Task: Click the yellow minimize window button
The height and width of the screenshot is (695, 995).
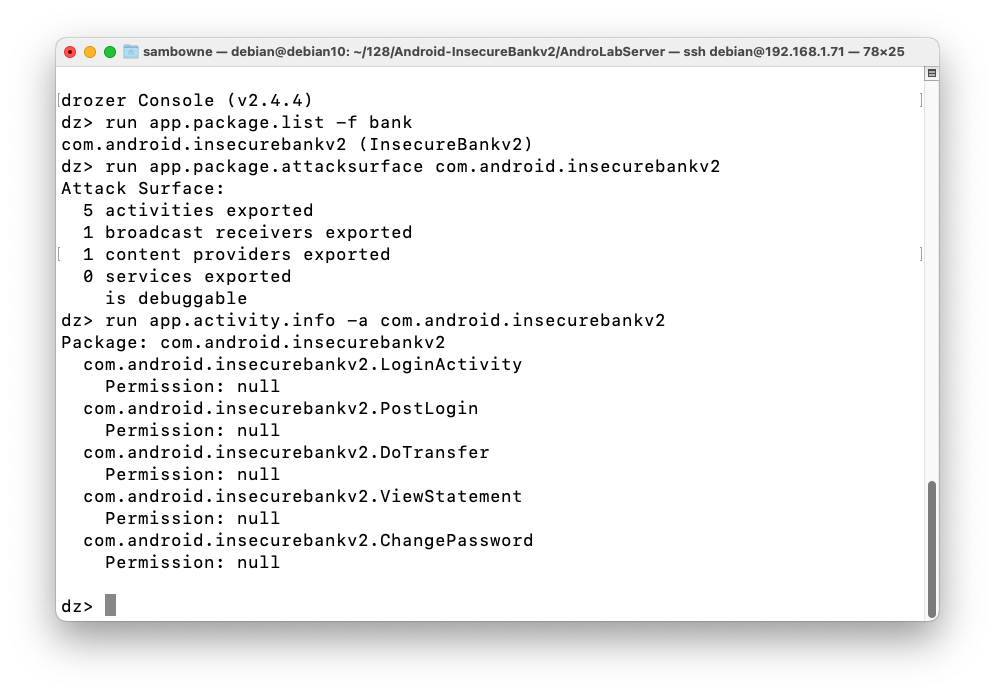Action: [90, 52]
